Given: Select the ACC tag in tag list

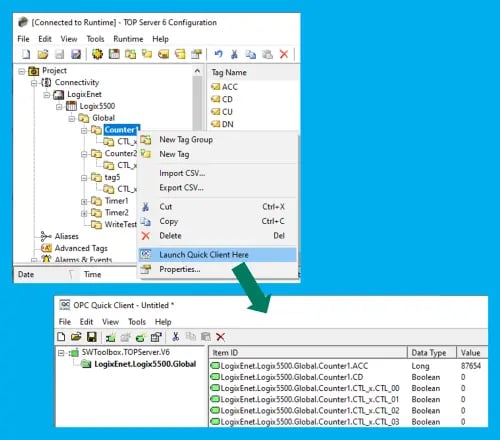Looking at the screenshot, I should tap(230, 87).
